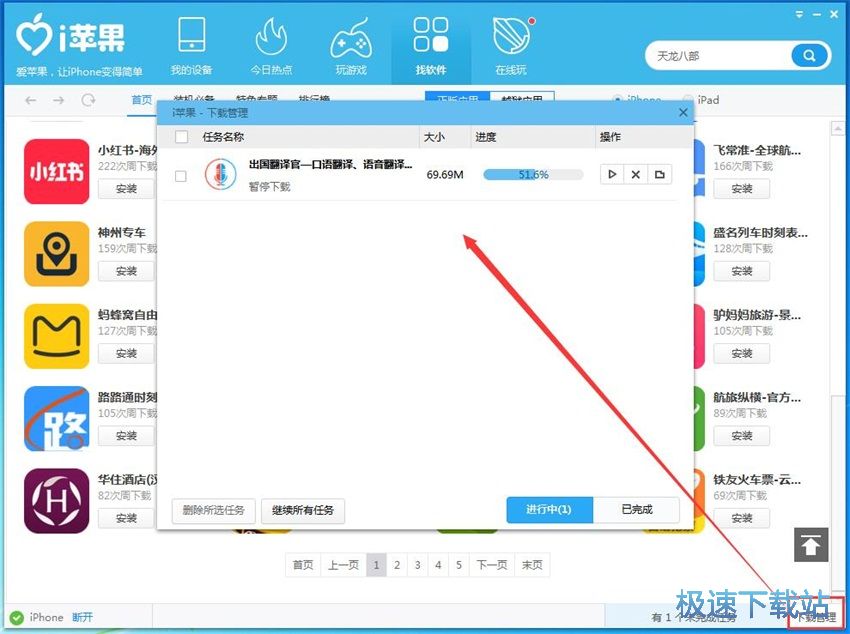Go to page 5 in pagination

459,565
